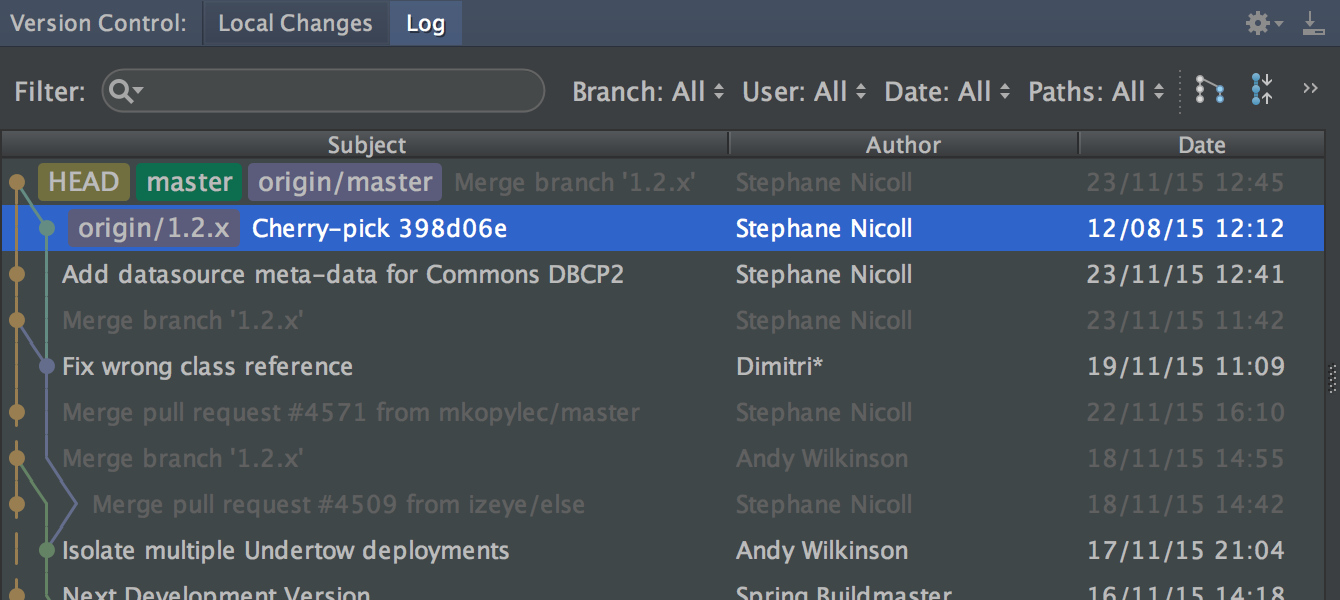Click the origin/1.2.x commit graph node
This screenshot has height=600, width=1340.
[47, 229]
